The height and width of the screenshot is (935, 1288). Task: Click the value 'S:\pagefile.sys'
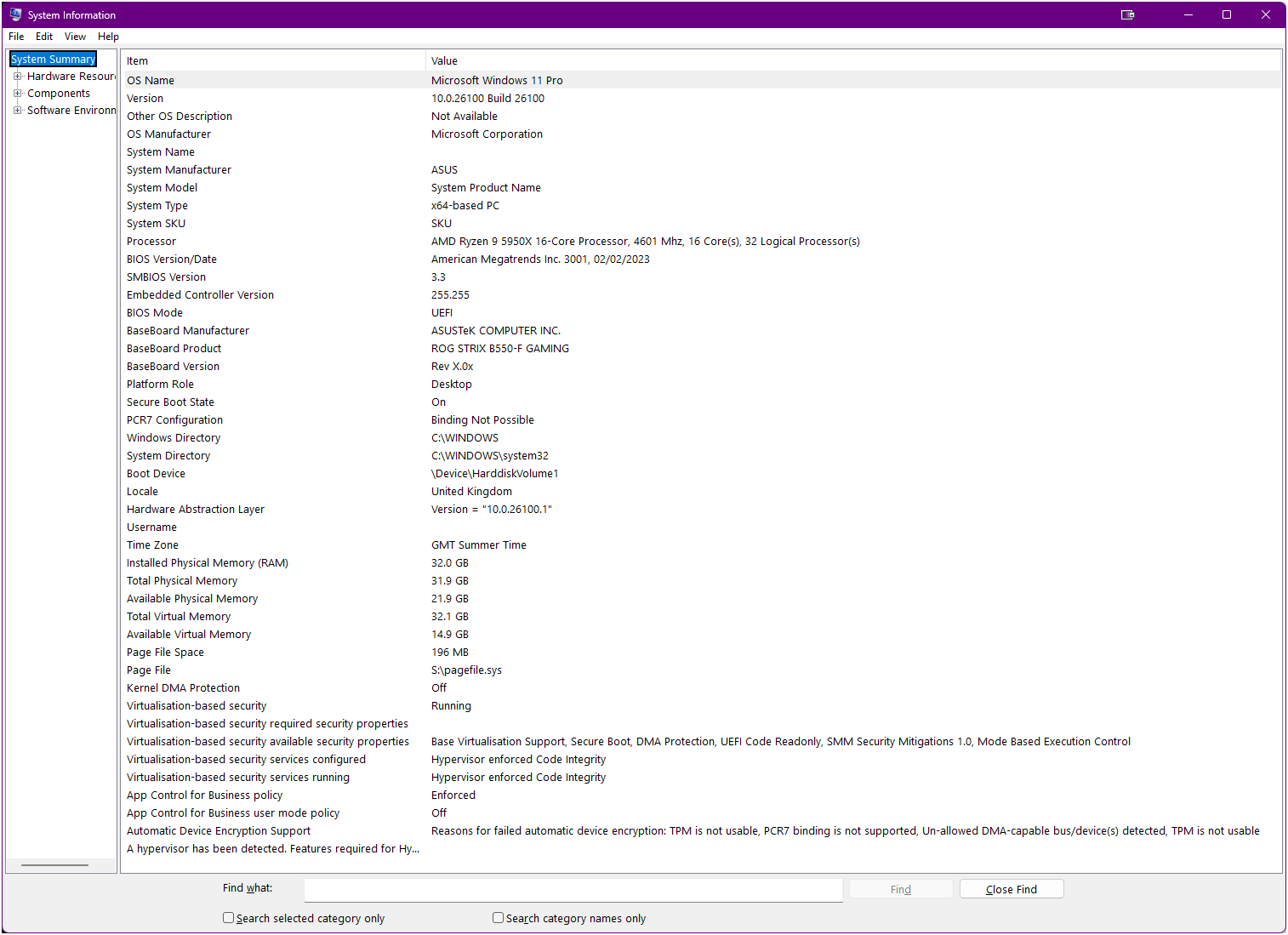pyautogui.click(x=466, y=670)
